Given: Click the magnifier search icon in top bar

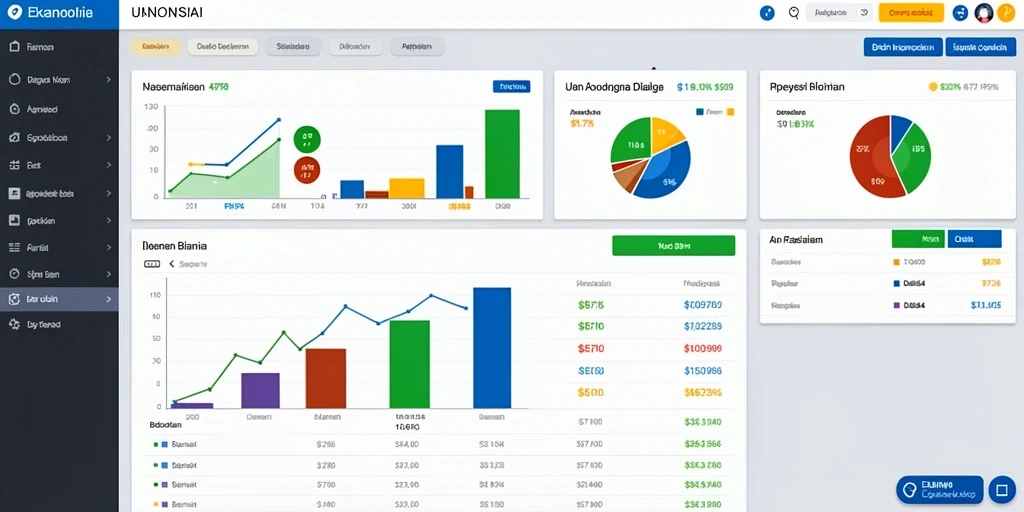Looking at the screenshot, I should tap(794, 12).
